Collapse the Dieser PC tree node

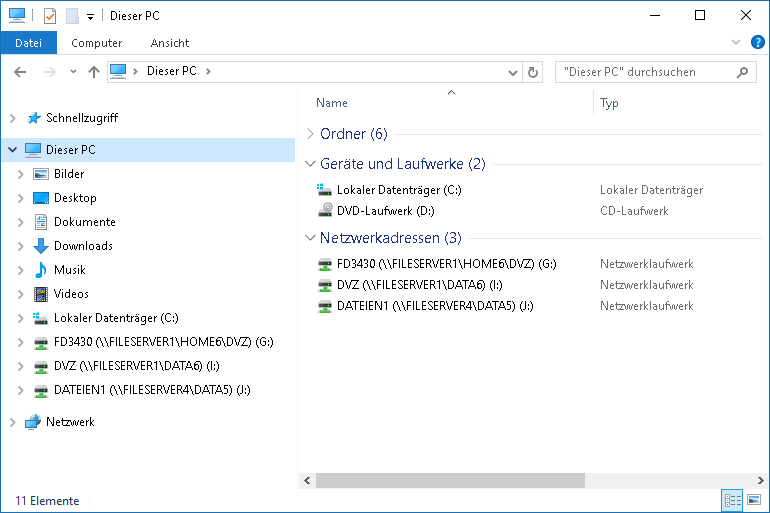tap(12, 150)
